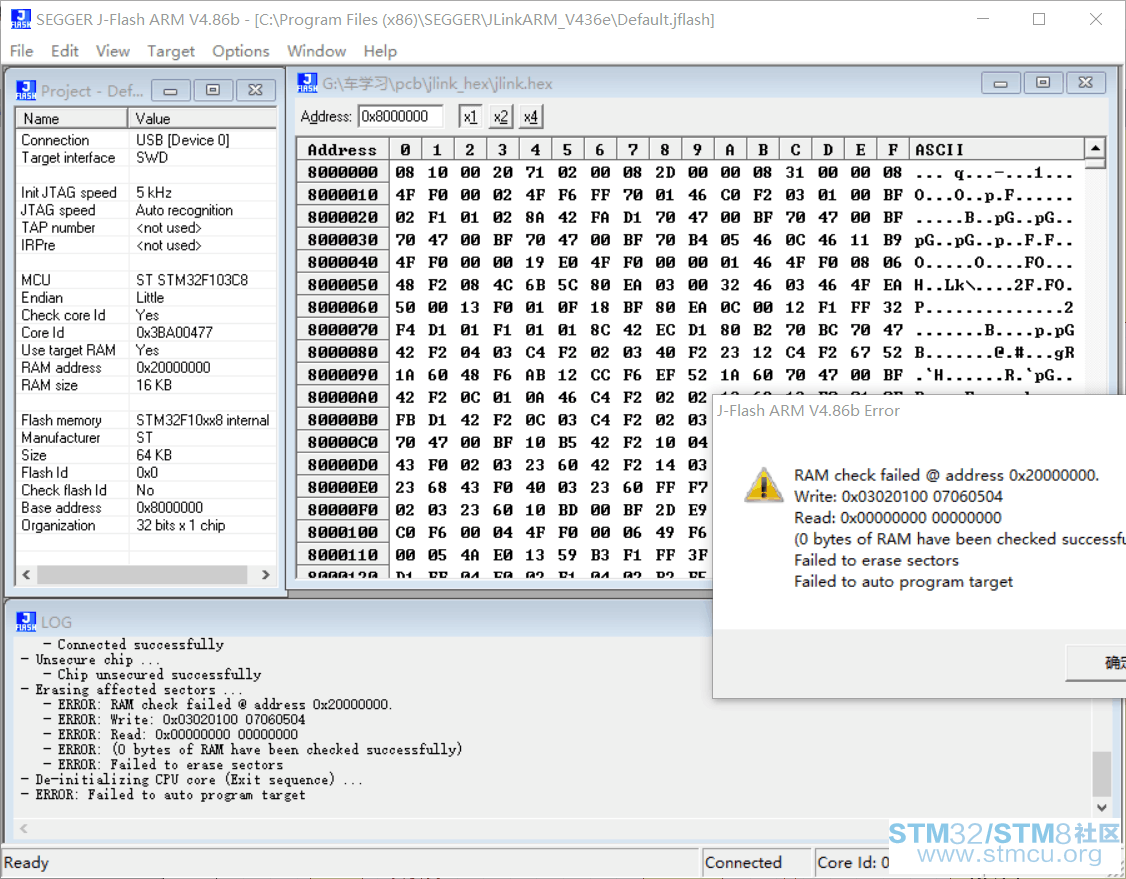Close the main J-Flash window

[1096, 19]
